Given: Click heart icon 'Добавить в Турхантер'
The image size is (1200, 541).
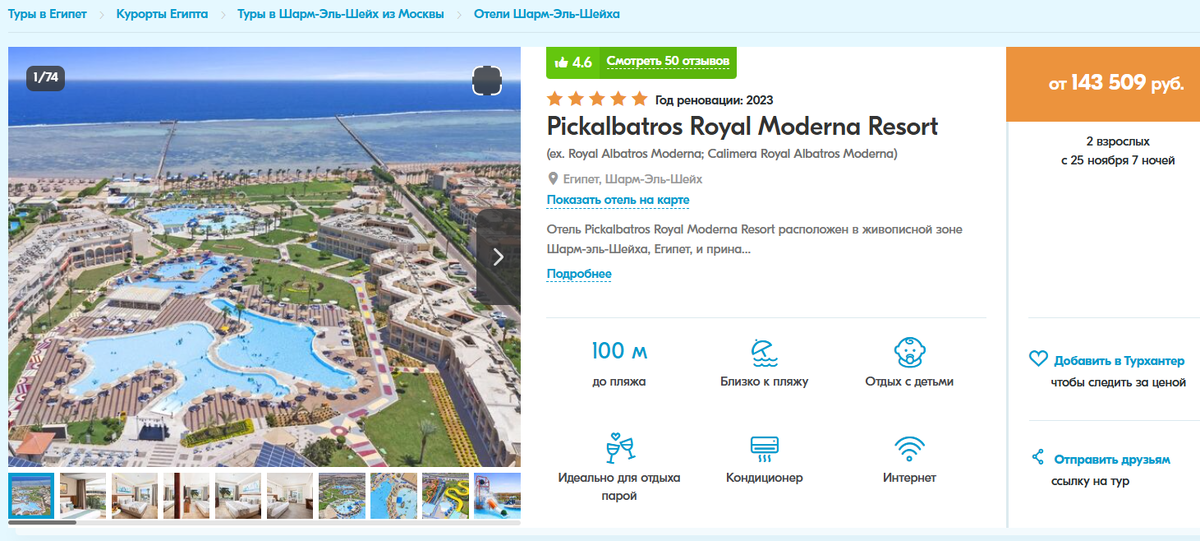Looking at the screenshot, I should 1038,360.
